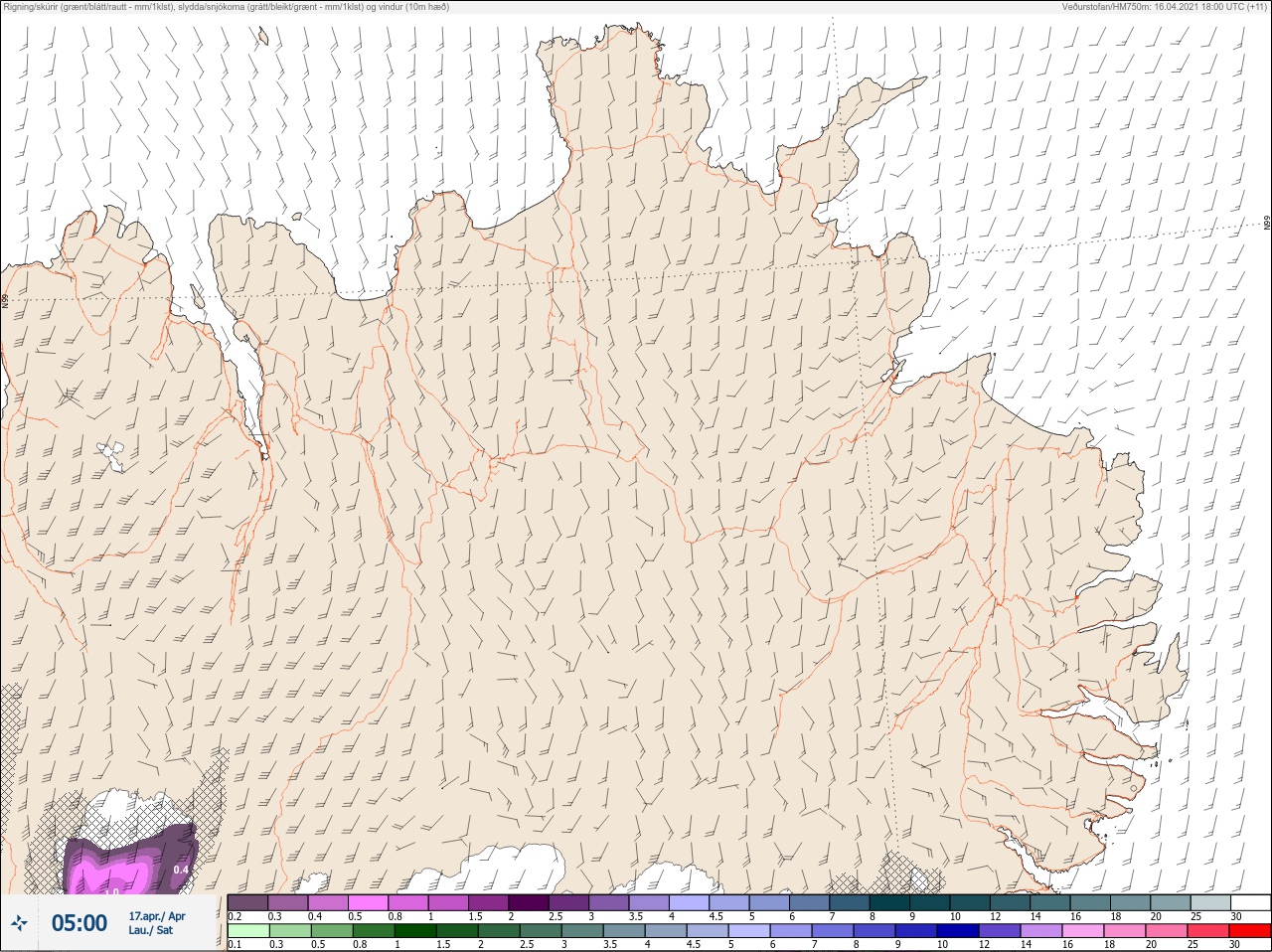
Task: Pick the deep blue lower legend swatch between 10 and 12
Action: [x=960, y=931]
